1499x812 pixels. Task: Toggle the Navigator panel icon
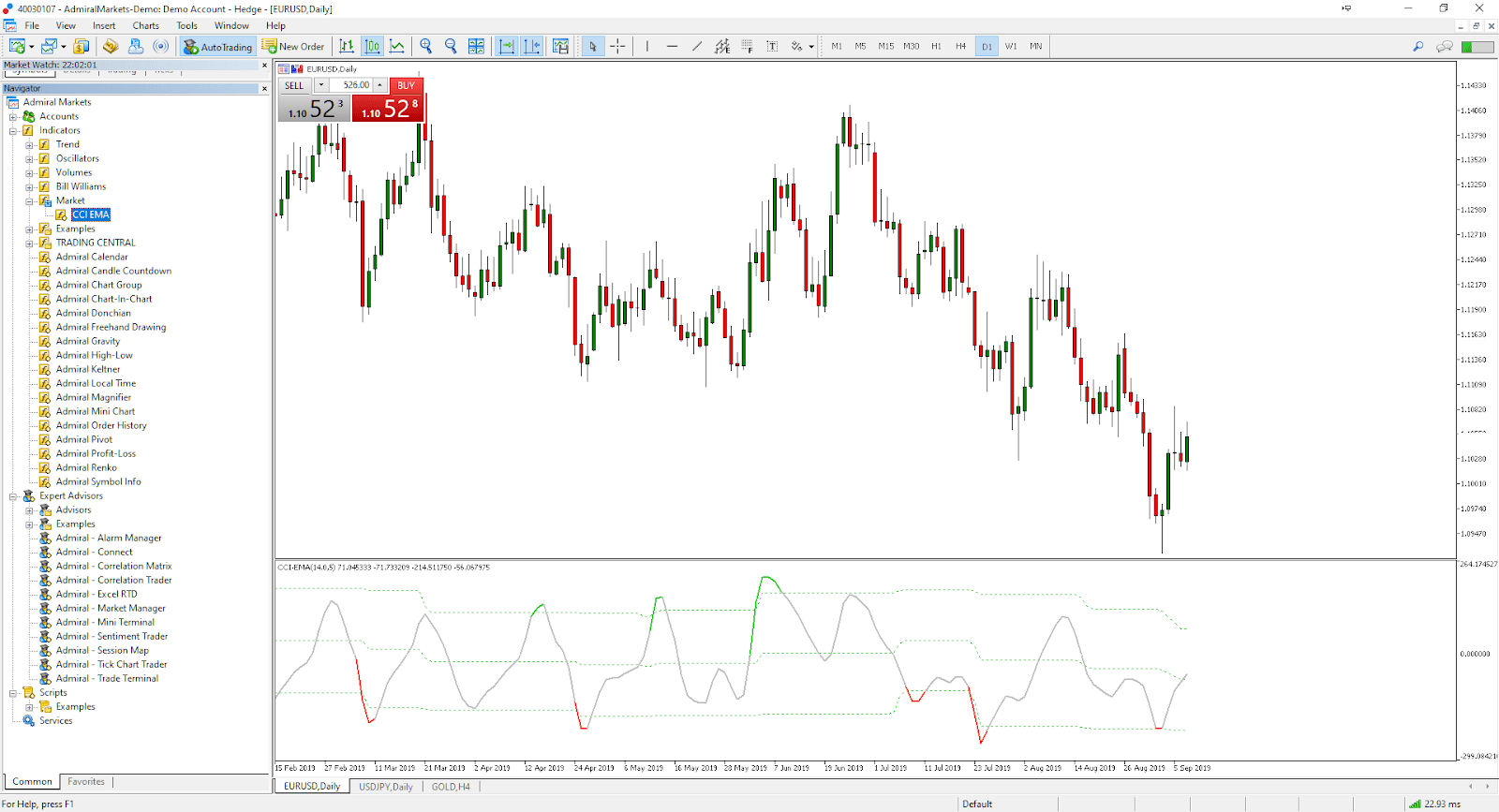136,46
